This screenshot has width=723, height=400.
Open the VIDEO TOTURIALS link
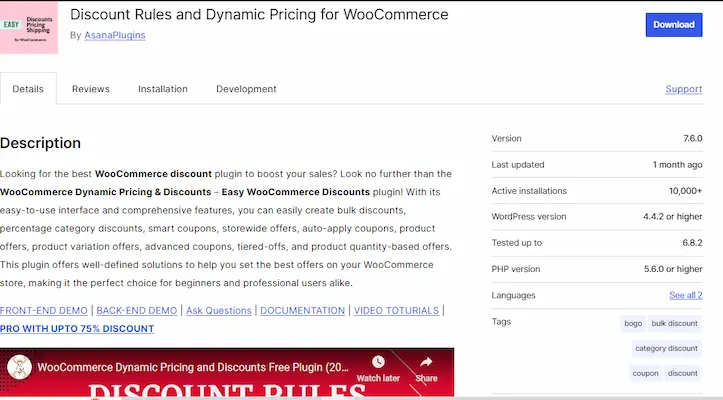coord(396,311)
